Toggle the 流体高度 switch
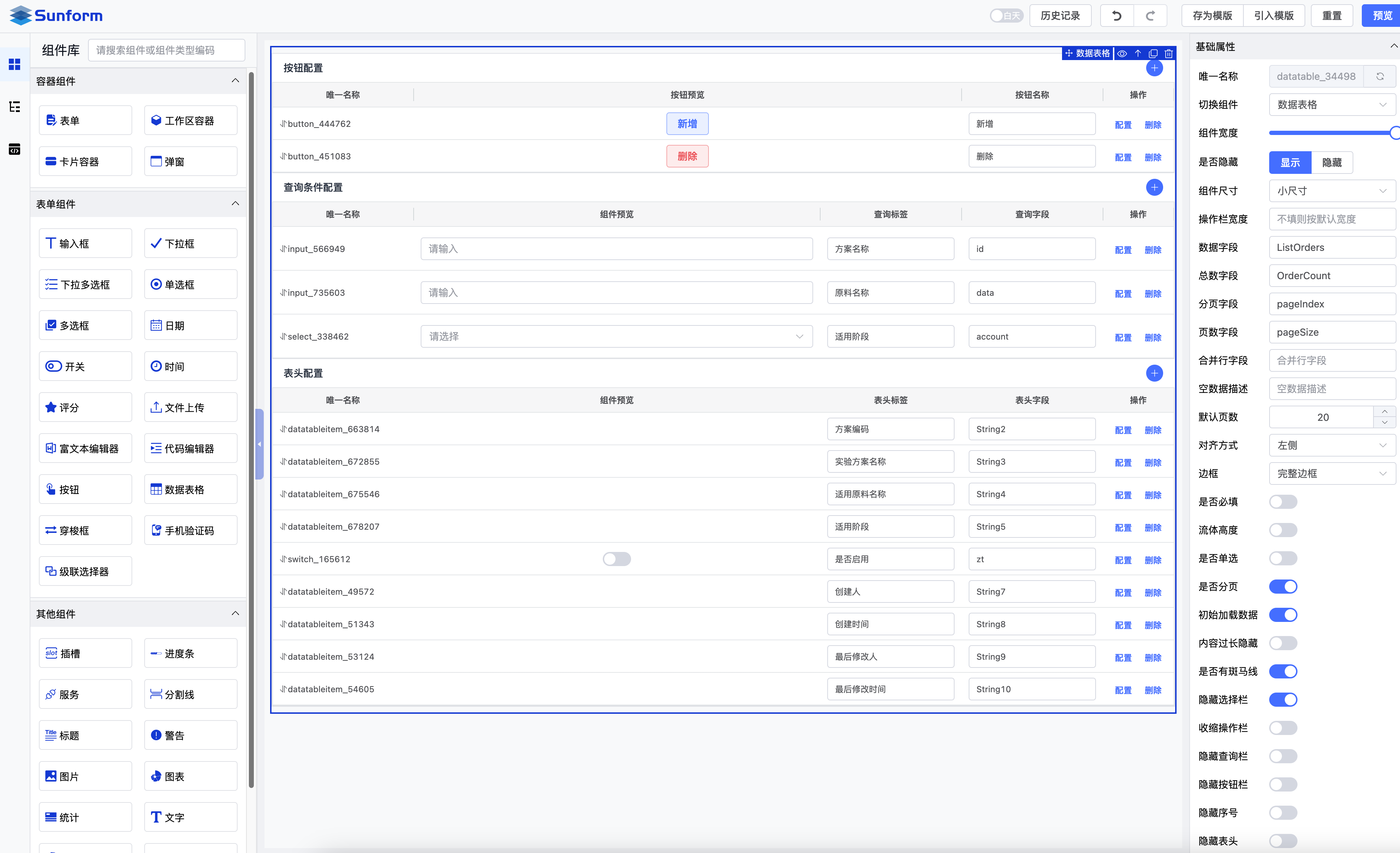The width and height of the screenshot is (1400, 853). point(1283,530)
